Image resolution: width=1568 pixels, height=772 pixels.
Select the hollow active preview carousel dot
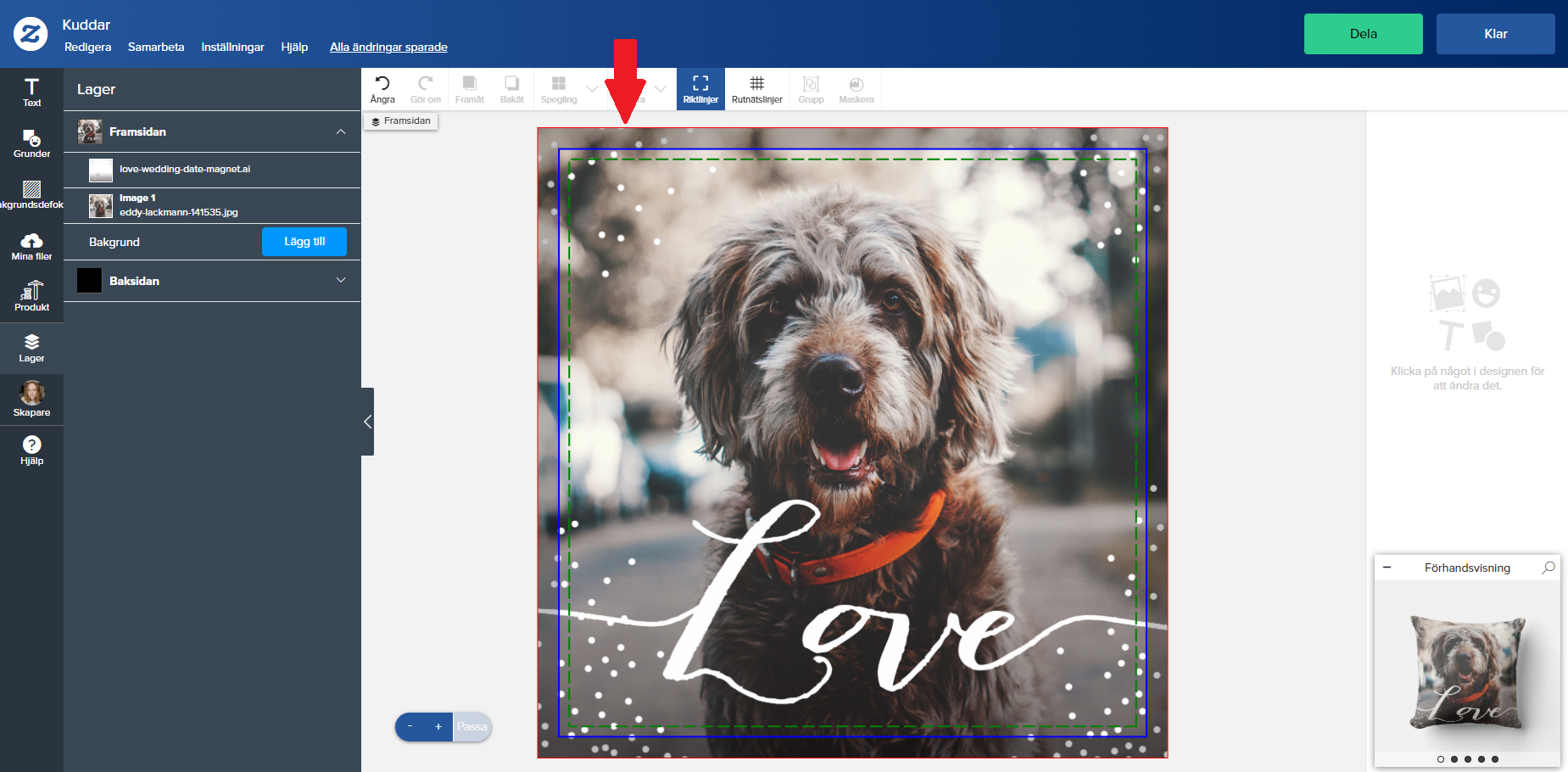(x=1440, y=759)
